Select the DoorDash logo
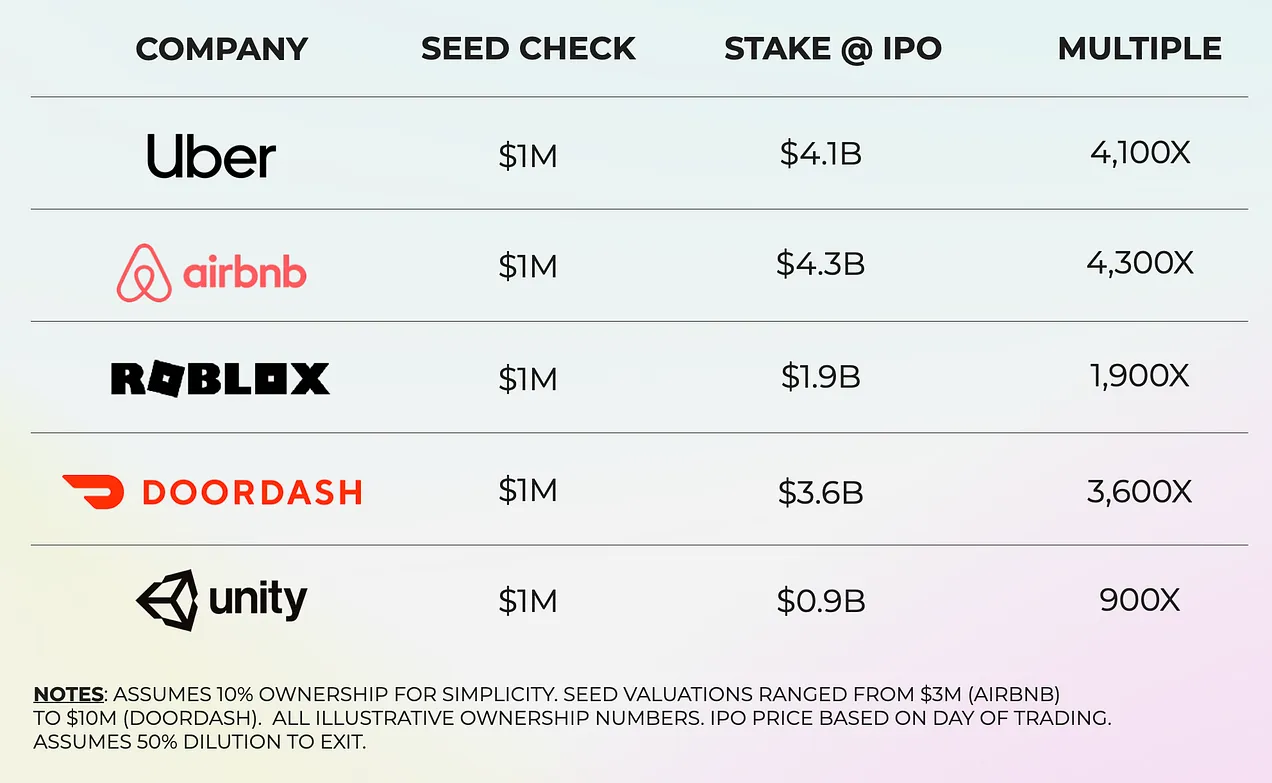Screen dimensions: 1272x783 [x=212, y=491]
